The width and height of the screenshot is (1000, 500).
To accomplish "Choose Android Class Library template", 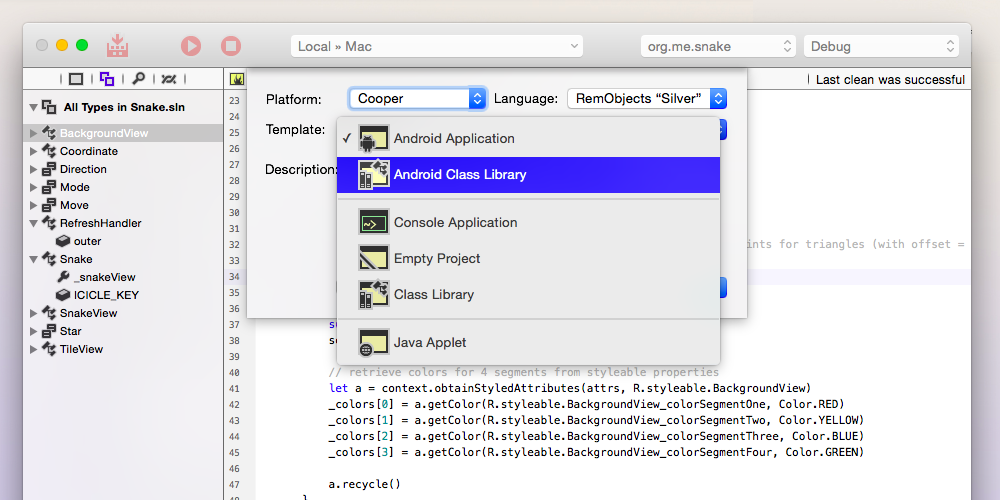I will coord(460,175).
